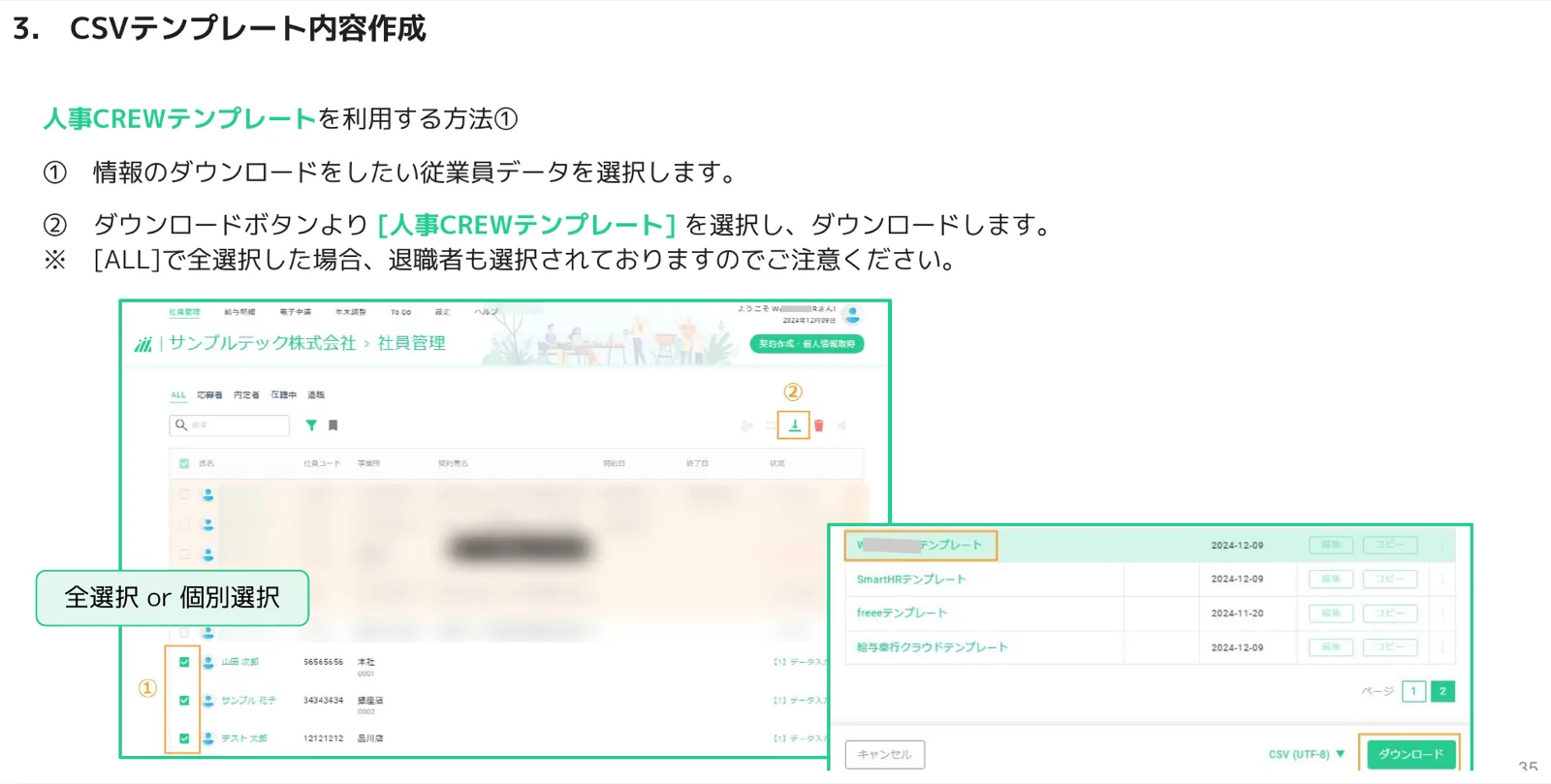Click into the employee search field
The image size is (1551, 784).
230,425
